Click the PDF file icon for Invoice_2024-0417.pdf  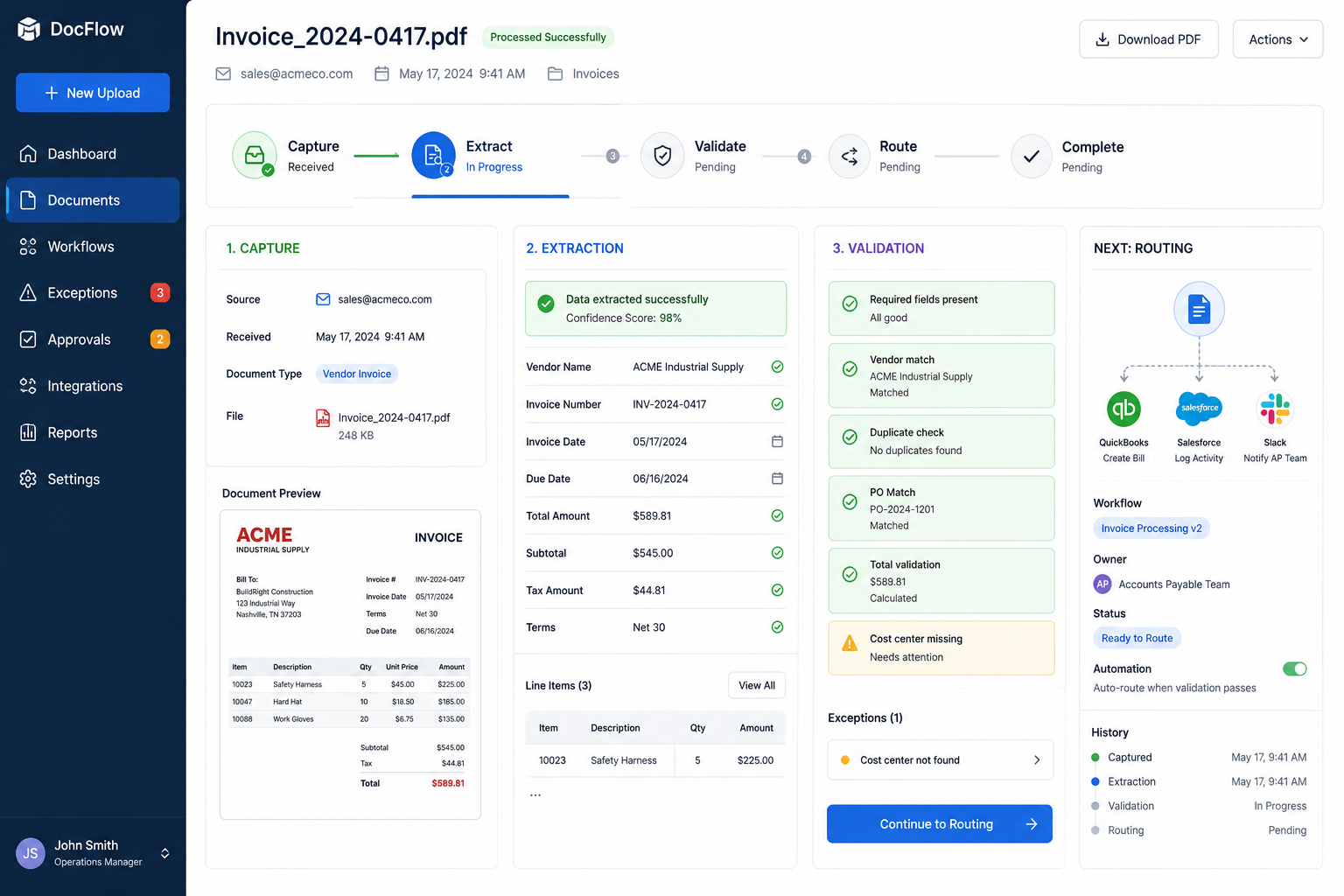click(x=323, y=418)
